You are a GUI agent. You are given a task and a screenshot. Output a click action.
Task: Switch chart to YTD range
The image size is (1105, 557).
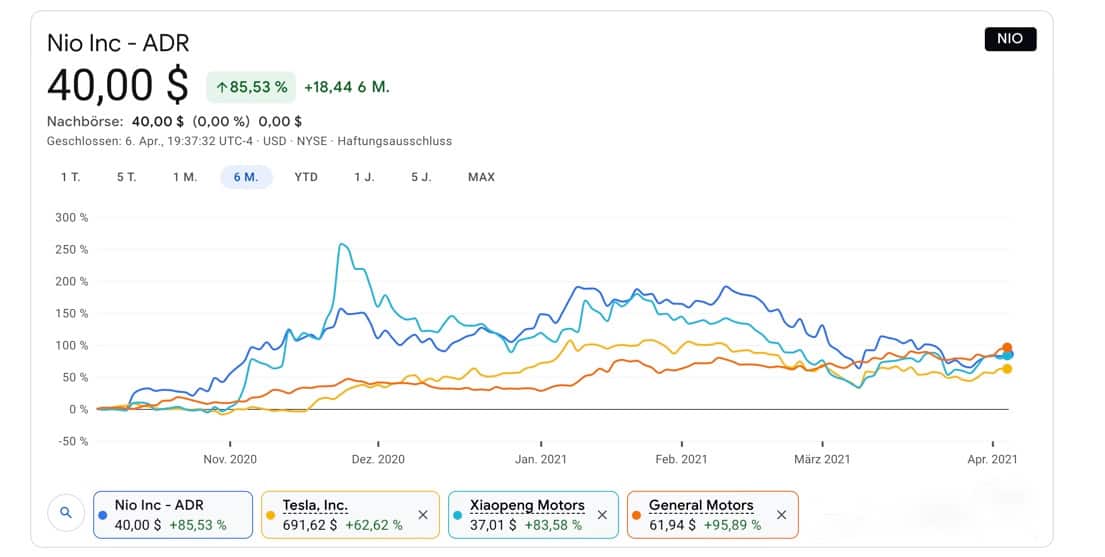306,177
